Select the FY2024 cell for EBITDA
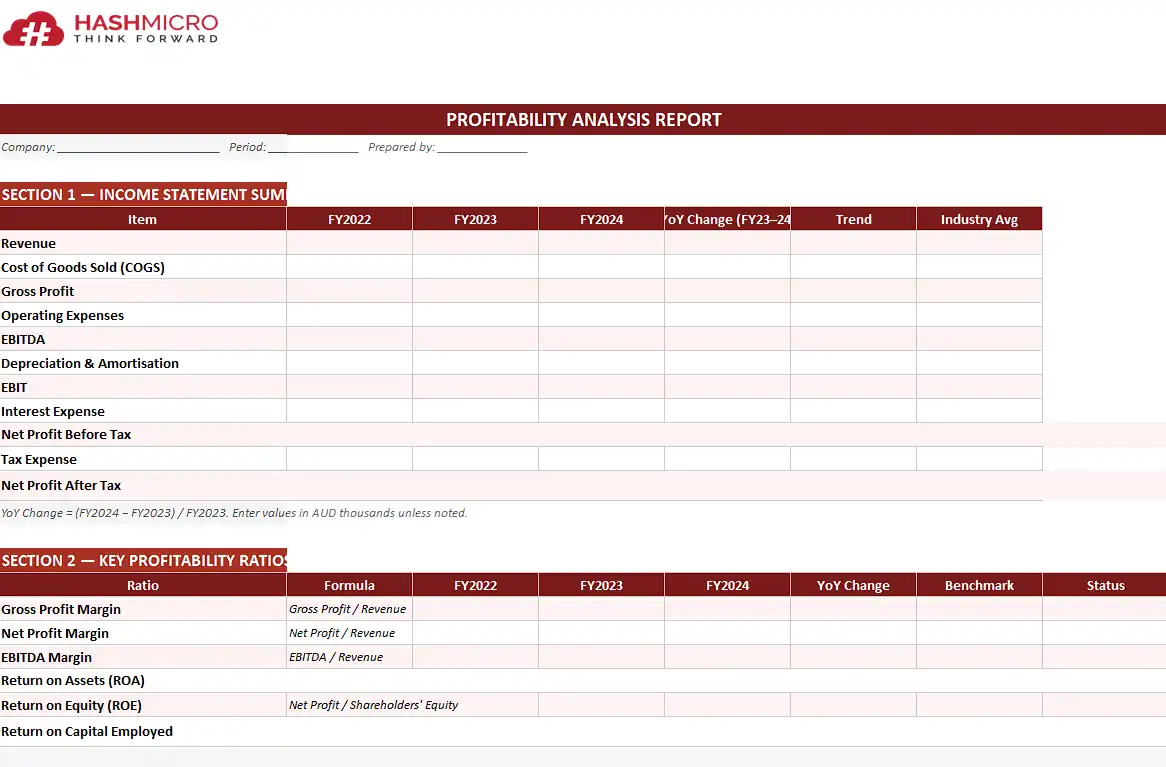Screen dimensions: 1166x767 pyautogui.click(x=601, y=339)
